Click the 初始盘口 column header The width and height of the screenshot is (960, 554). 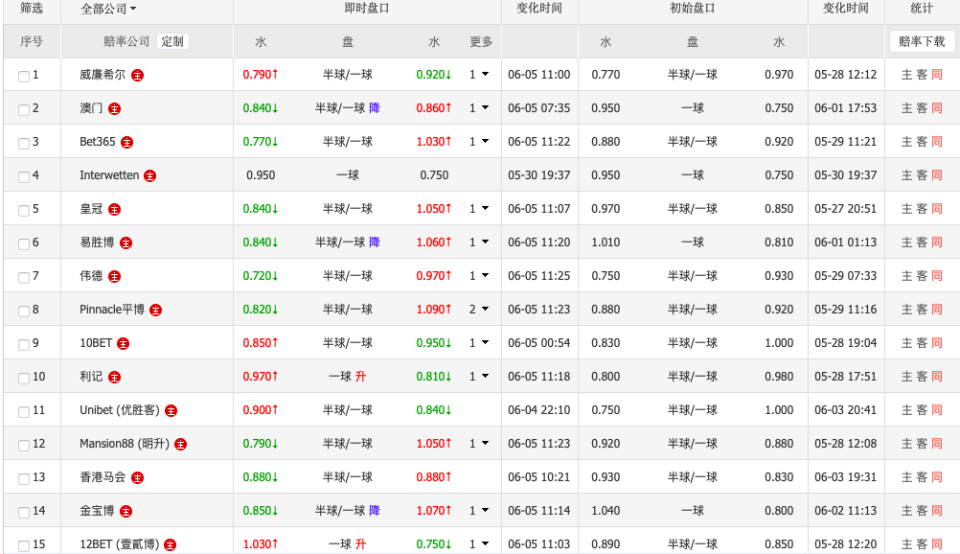point(692,9)
